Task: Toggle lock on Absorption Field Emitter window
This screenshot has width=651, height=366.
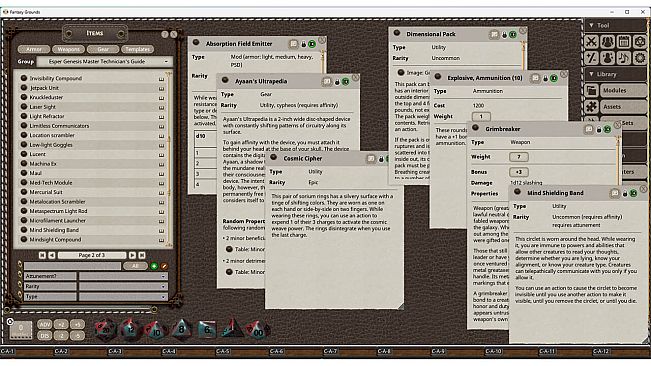Action: (x=303, y=44)
